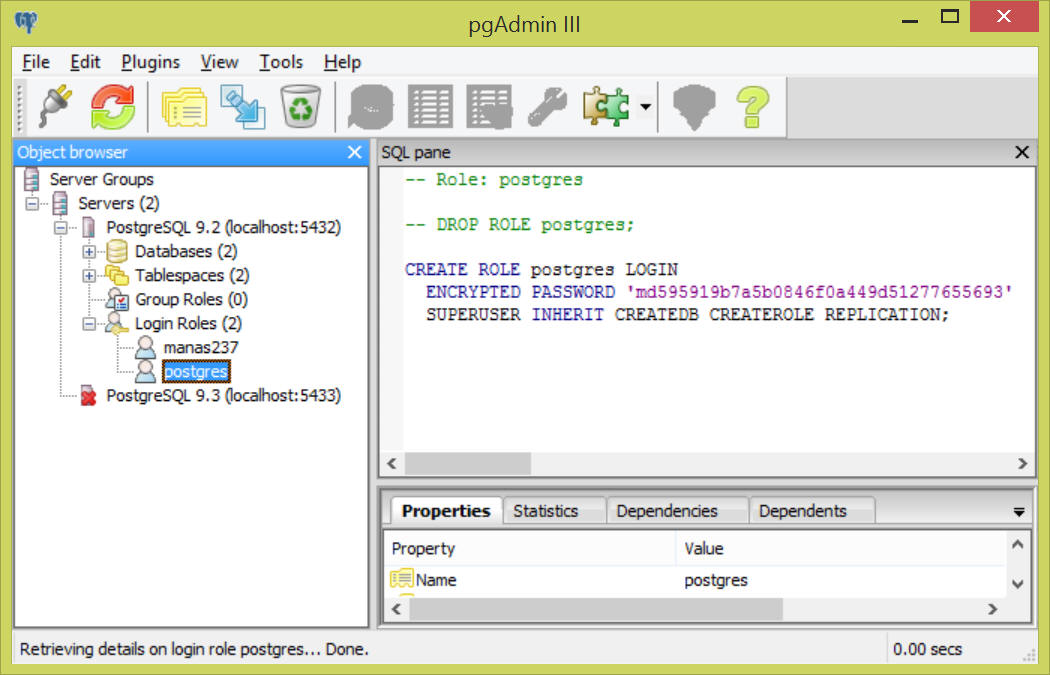Expand the Tablespaces (2) tree node
Image resolution: width=1050 pixels, height=675 pixels.
click(x=89, y=276)
